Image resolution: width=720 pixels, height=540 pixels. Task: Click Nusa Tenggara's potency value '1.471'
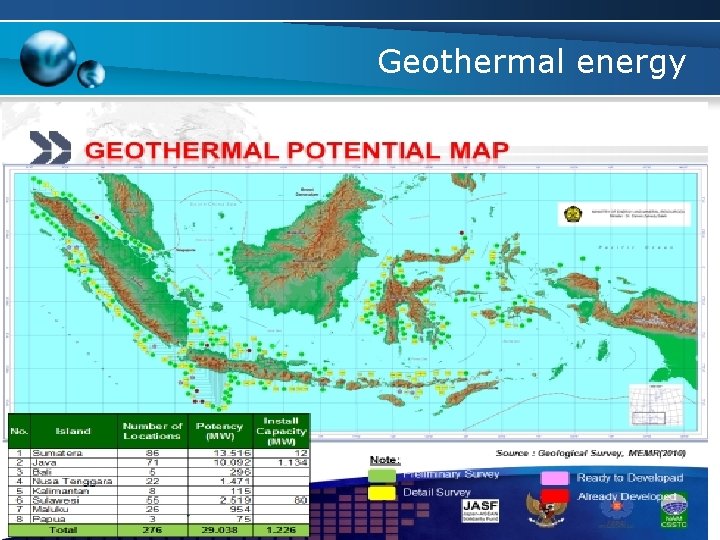(x=235, y=481)
